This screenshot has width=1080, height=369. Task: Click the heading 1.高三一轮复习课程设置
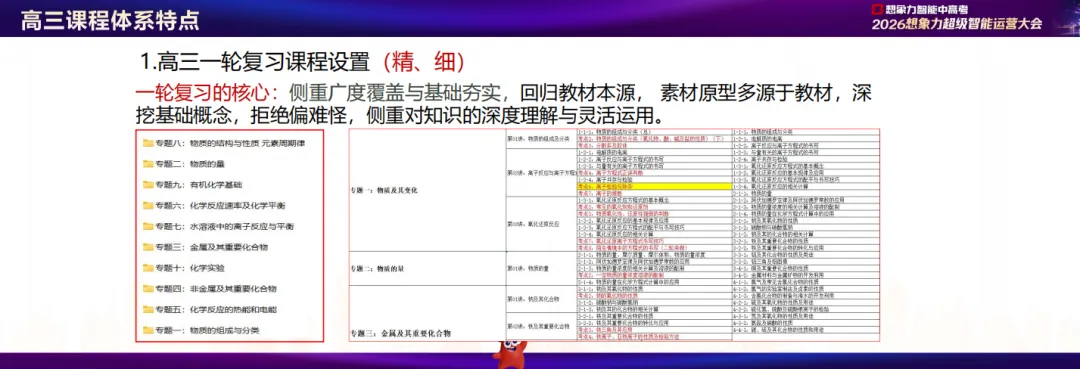(x=255, y=62)
